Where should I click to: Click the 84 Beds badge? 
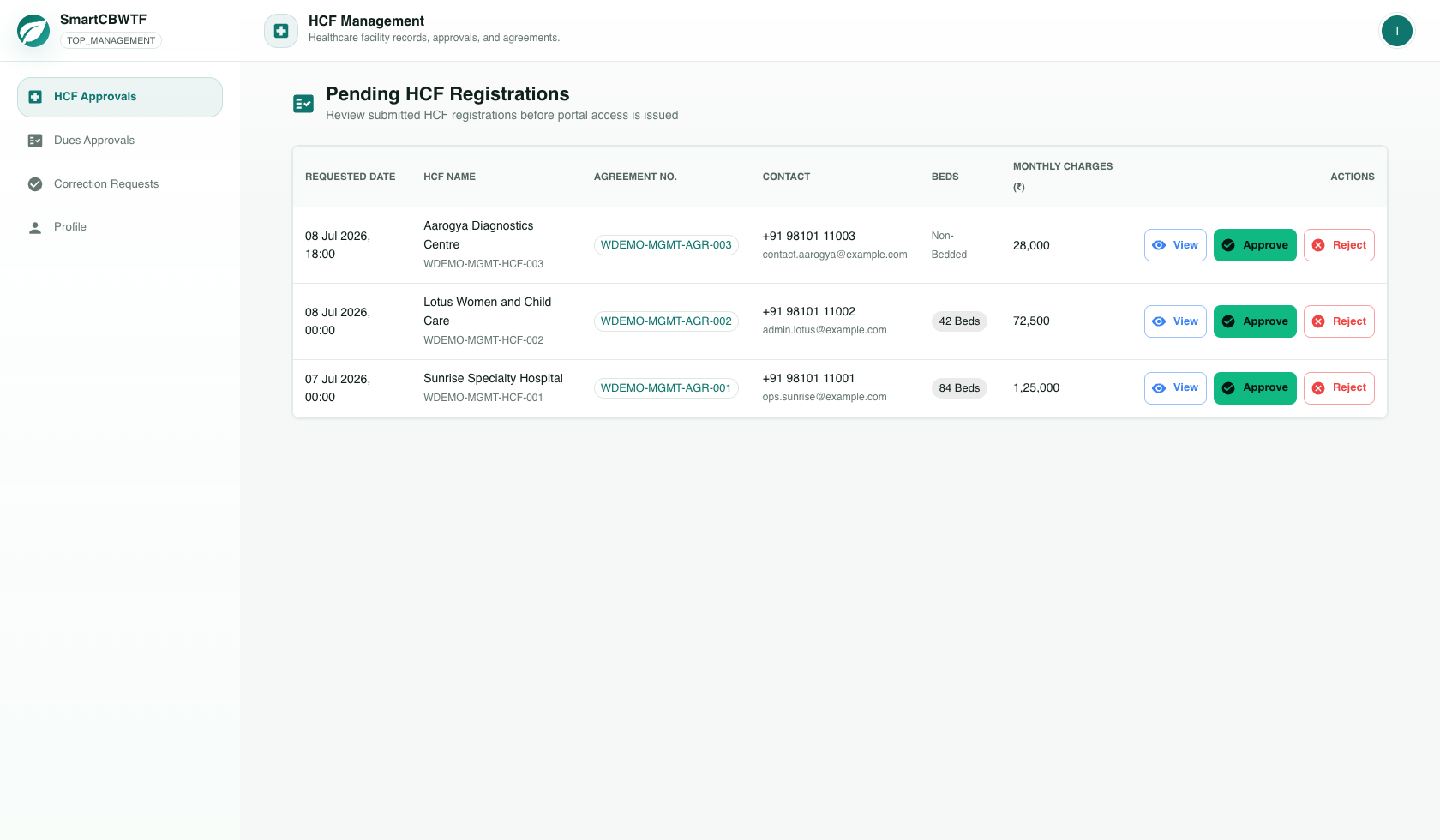[x=959, y=388]
